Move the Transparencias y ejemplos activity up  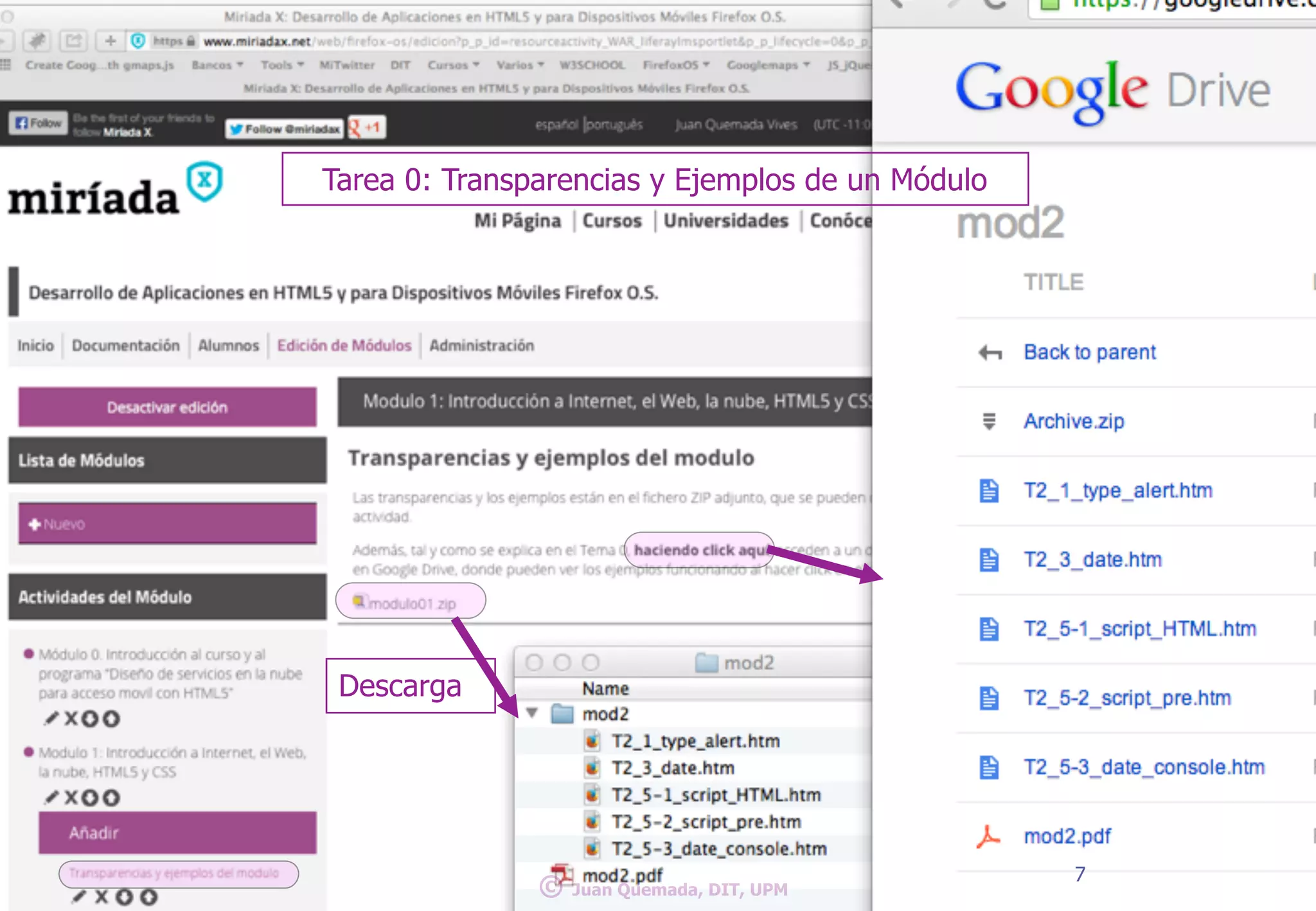(148, 897)
